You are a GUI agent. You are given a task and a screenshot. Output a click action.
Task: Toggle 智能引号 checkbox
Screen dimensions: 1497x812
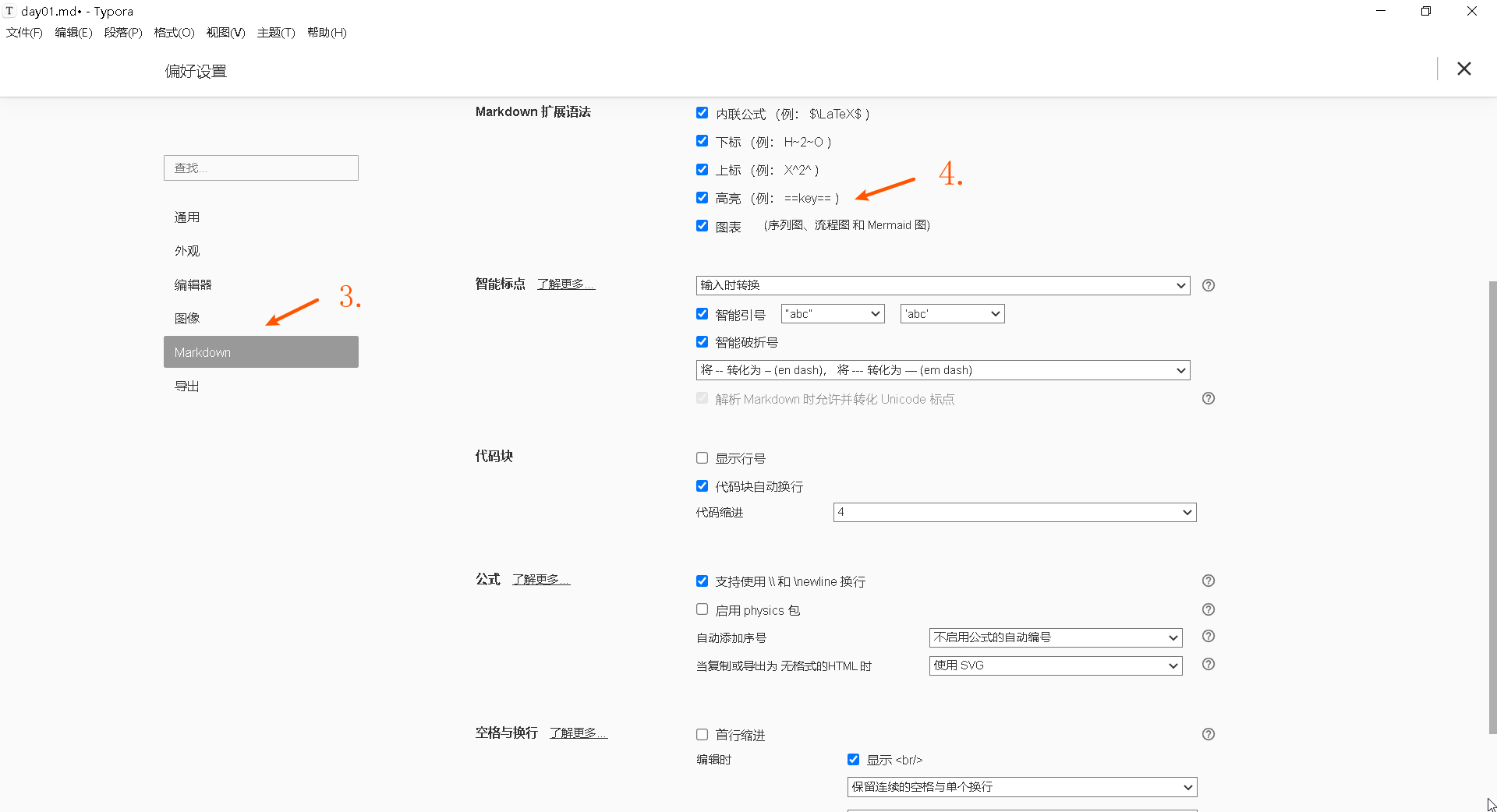click(x=702, y=314)
